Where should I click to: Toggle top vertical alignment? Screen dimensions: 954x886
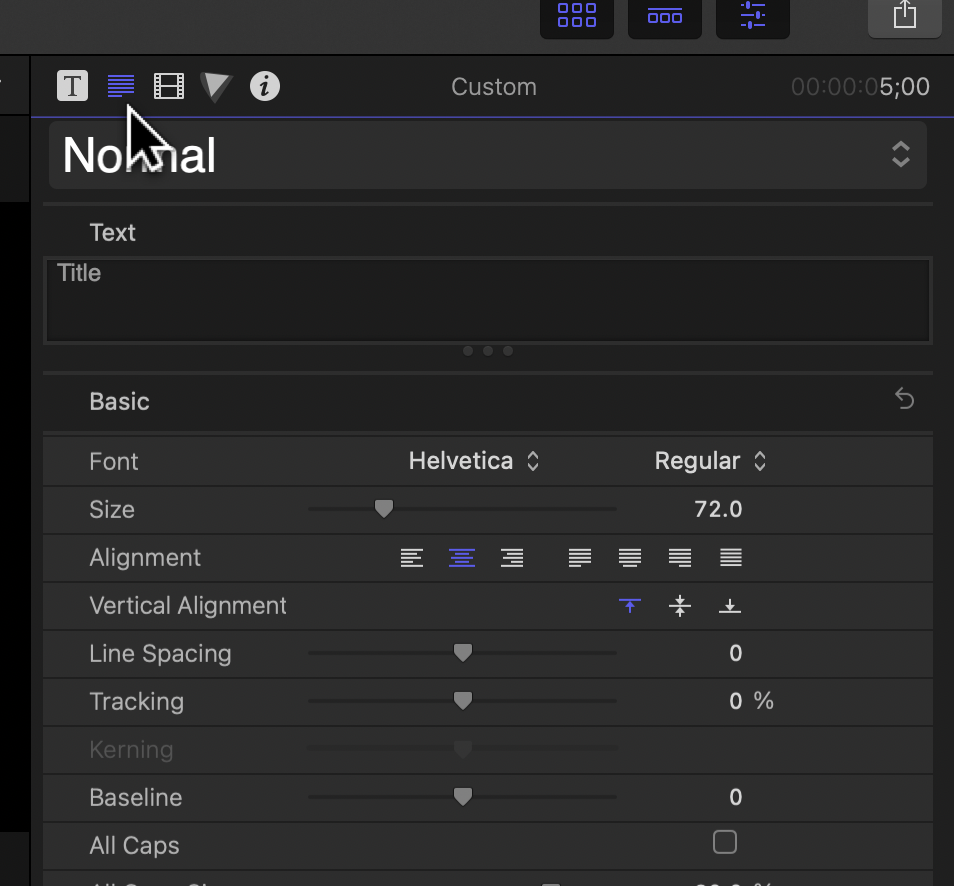[630, 606]
